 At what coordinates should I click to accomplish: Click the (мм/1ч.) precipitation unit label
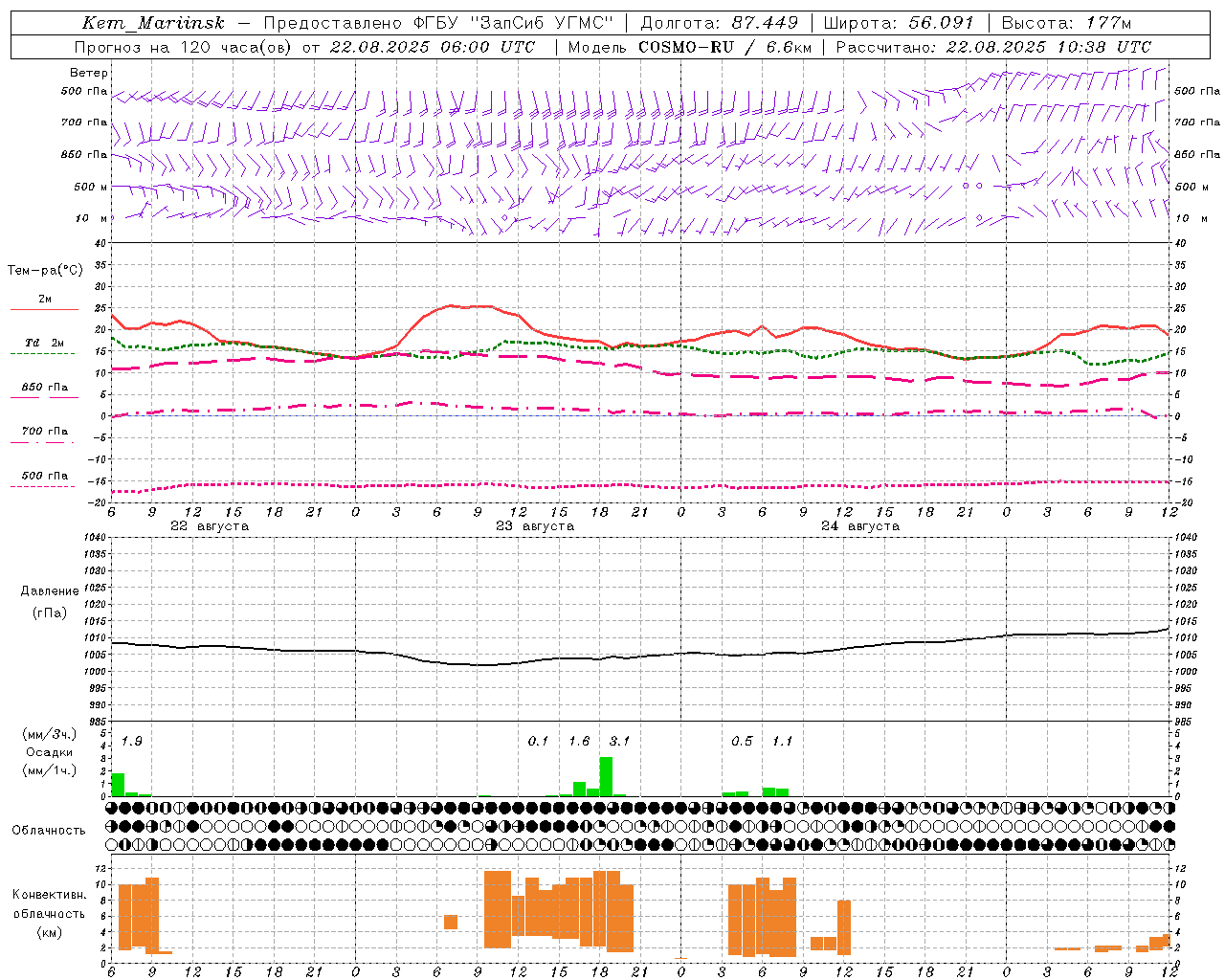[49, 770]
